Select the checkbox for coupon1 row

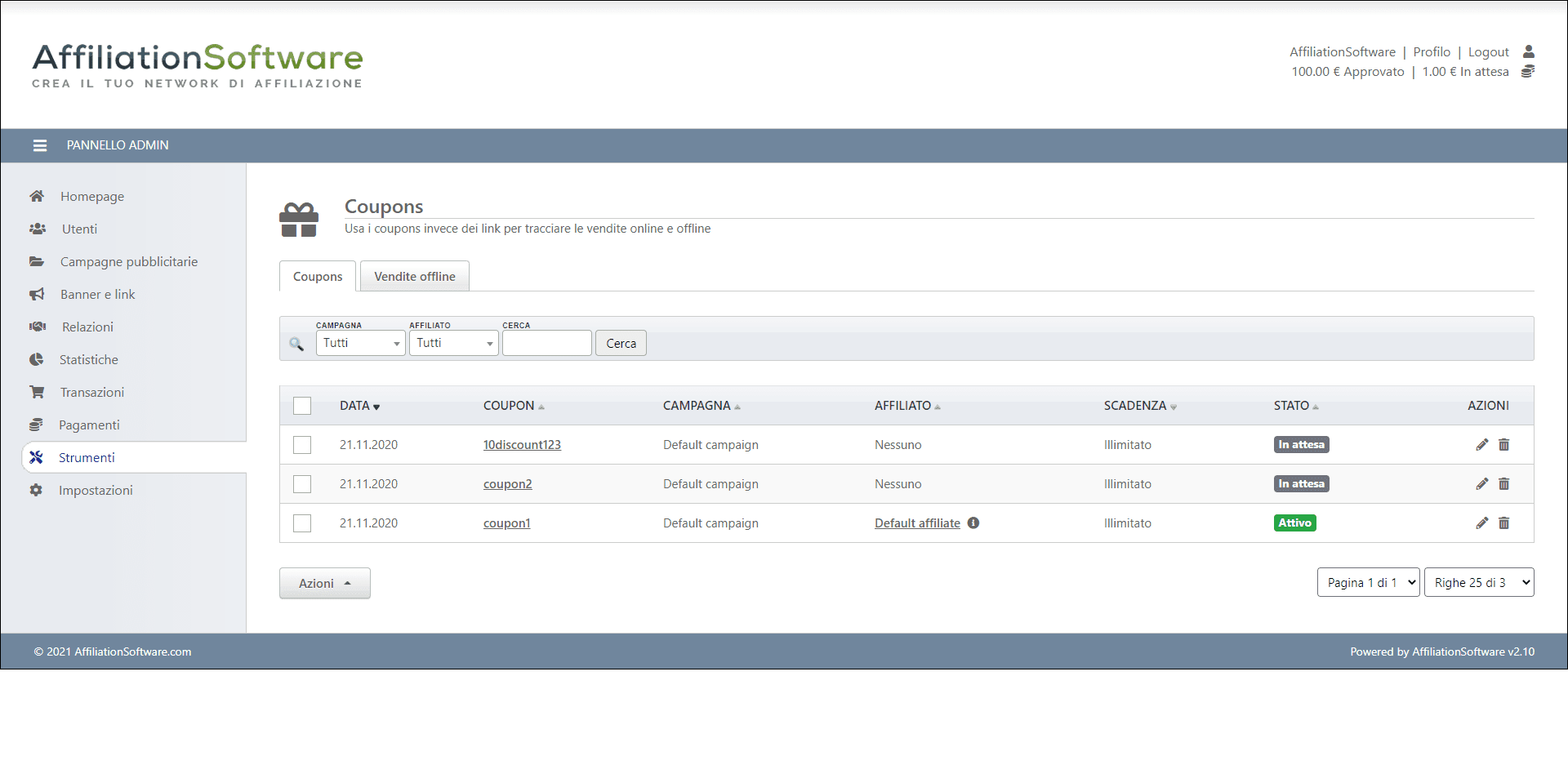pos(302,523)
